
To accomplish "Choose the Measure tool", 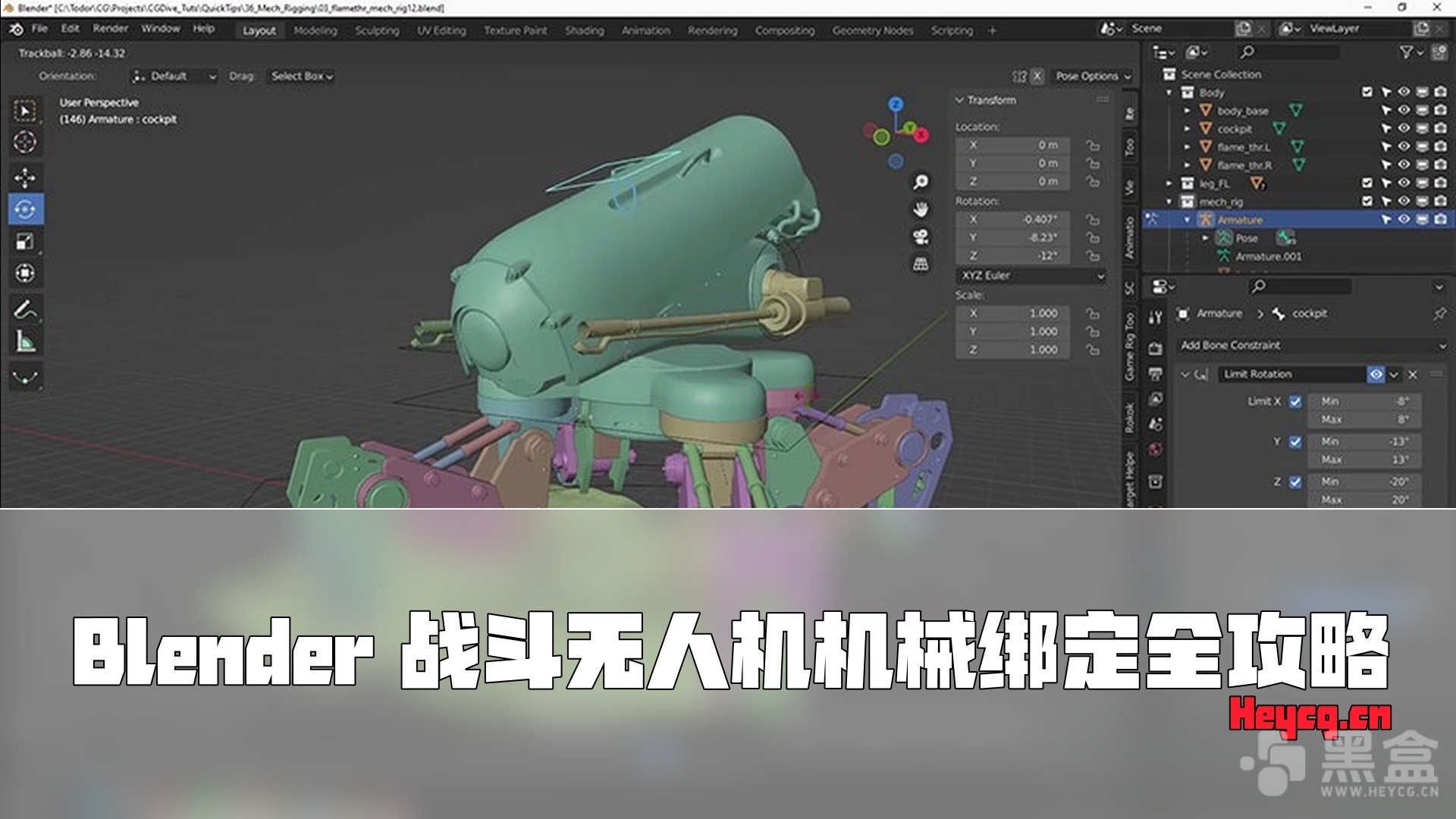I will 25,341.
